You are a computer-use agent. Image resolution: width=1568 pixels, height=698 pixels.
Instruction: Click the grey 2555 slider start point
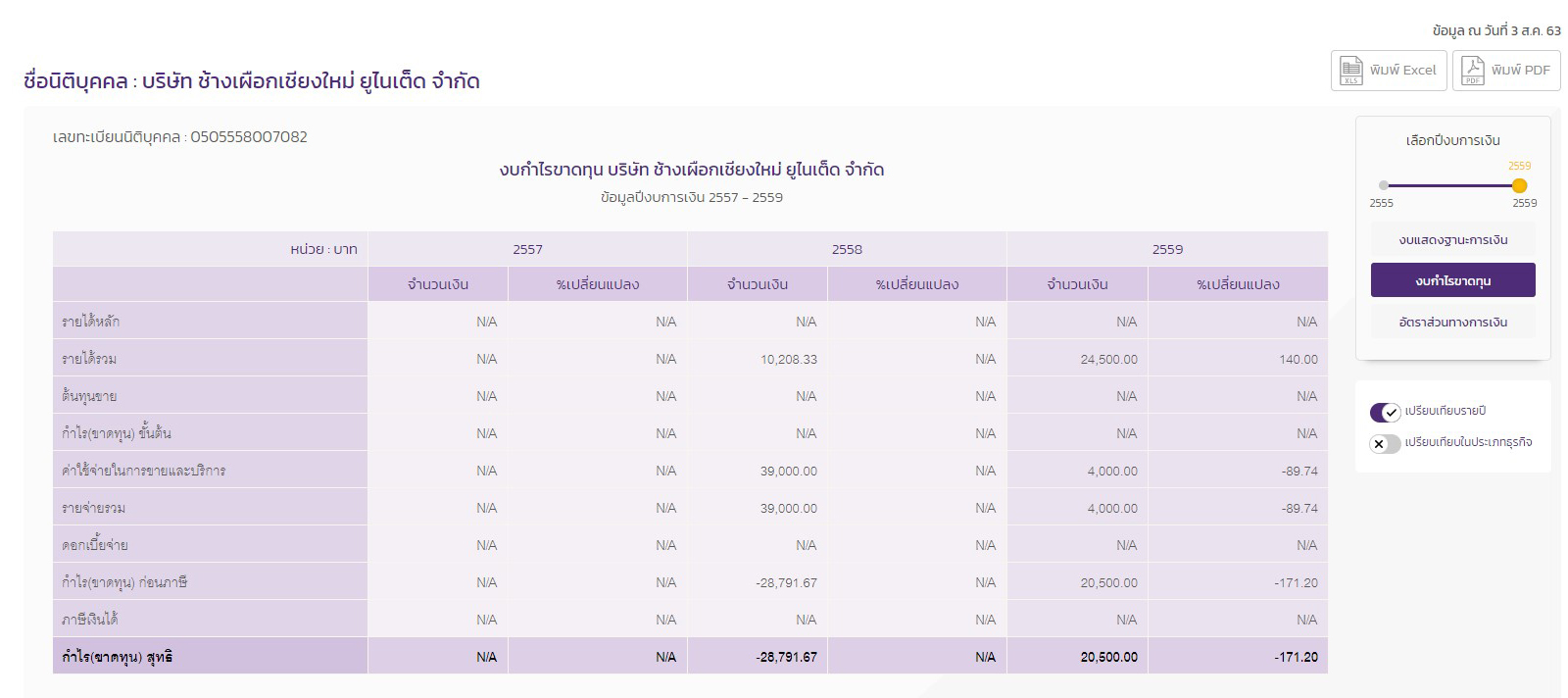coord(1383,185)
